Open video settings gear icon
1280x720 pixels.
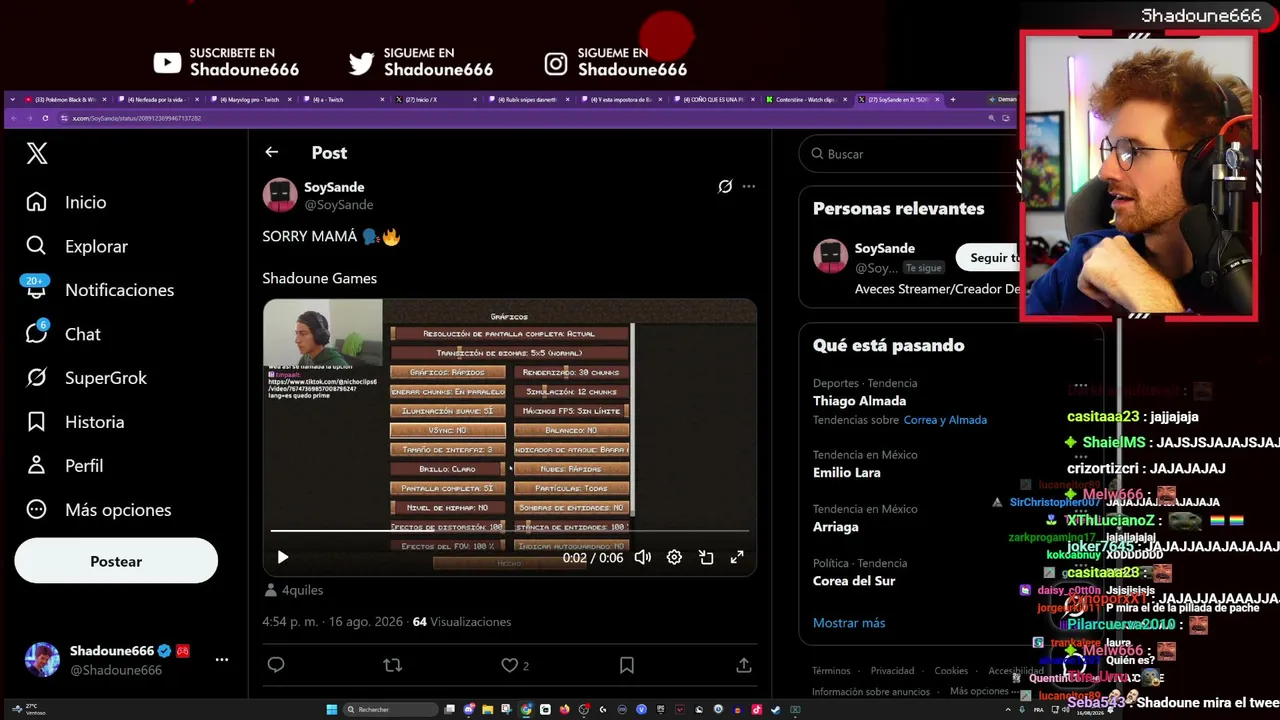click(674, 557)
